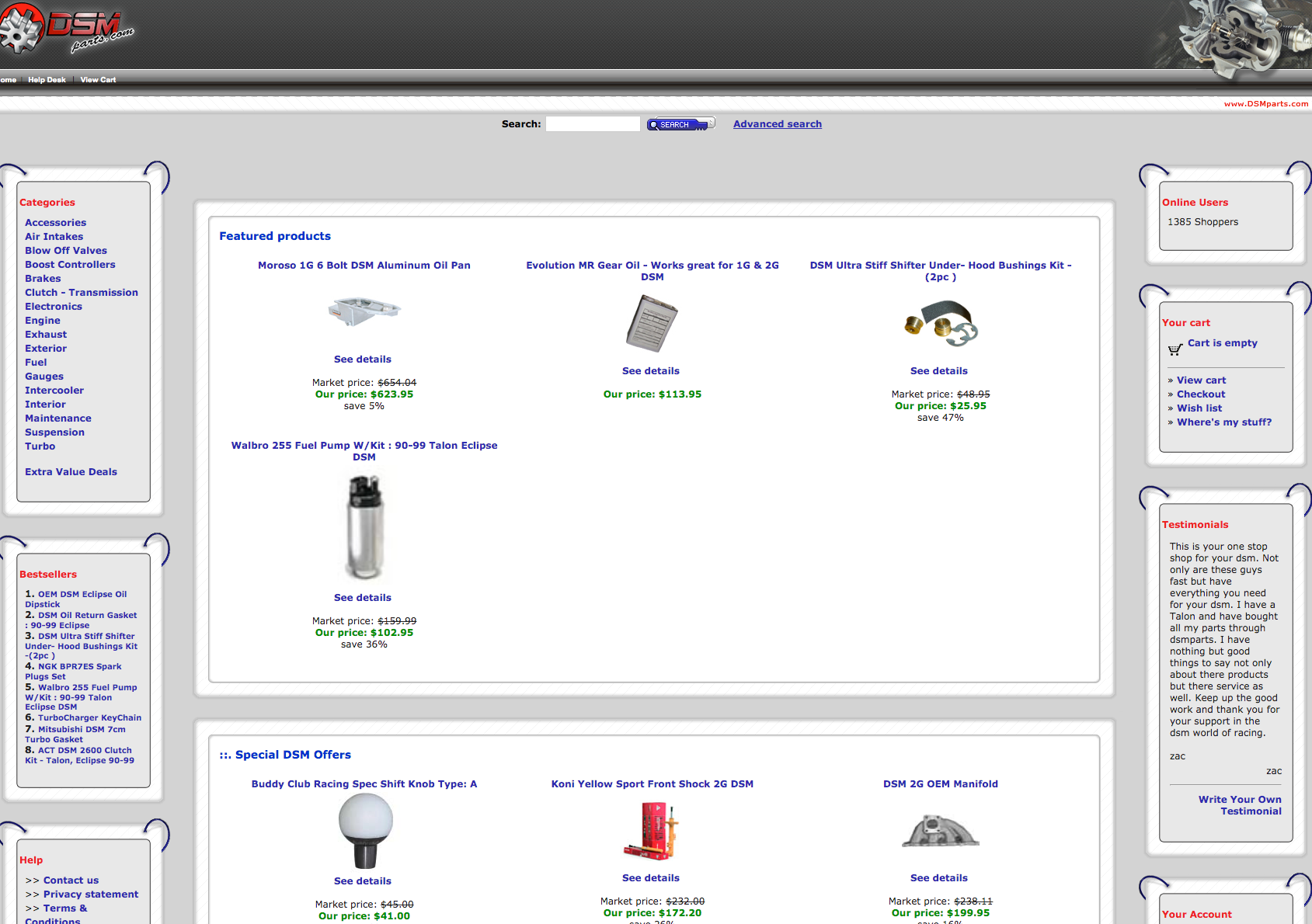This screenshot has height=924, width=1312.
Task: Open Help Desk in top navigation
Action: click(x=47, y=80)
